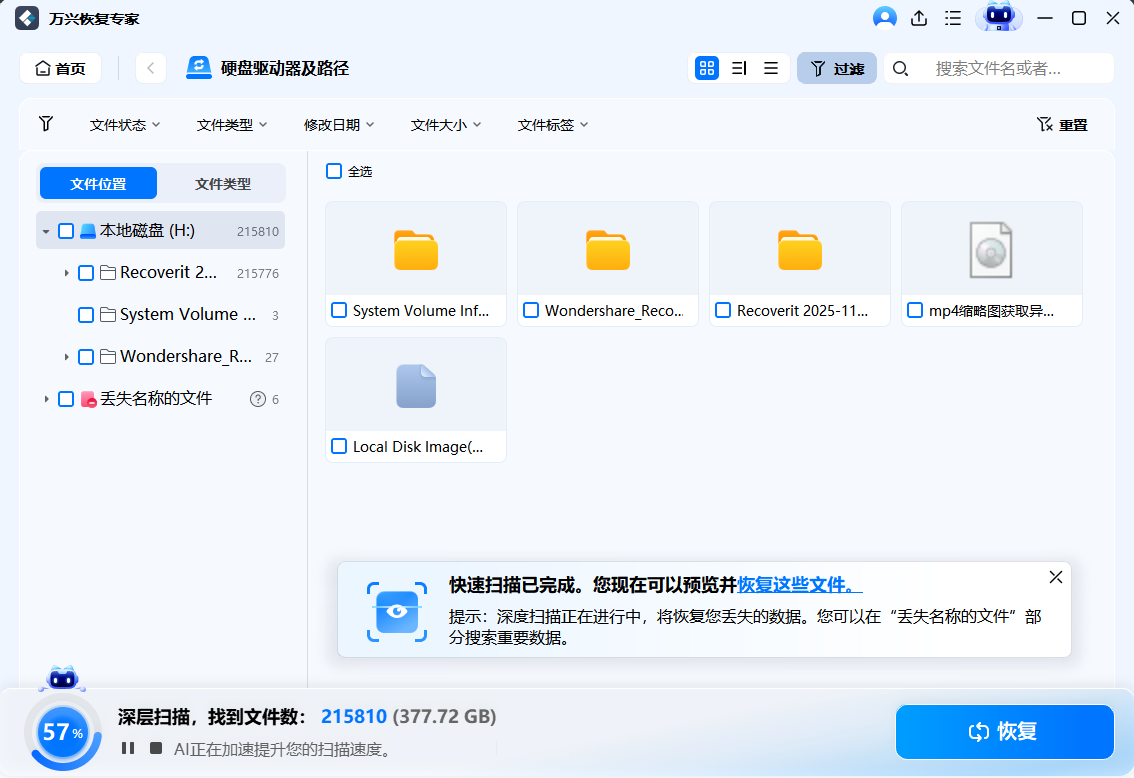The width and height of the screenshot is (1134, 778).
Task: Click the export/share icon in title bar
Action: coord(918,18)
